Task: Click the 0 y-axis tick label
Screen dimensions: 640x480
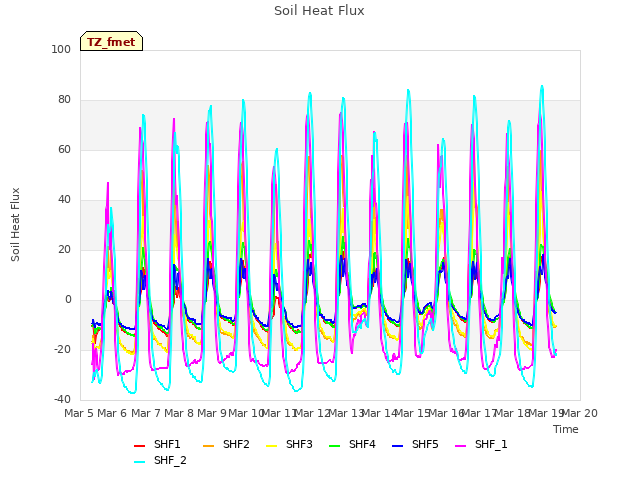Action: tap(68, 300)
